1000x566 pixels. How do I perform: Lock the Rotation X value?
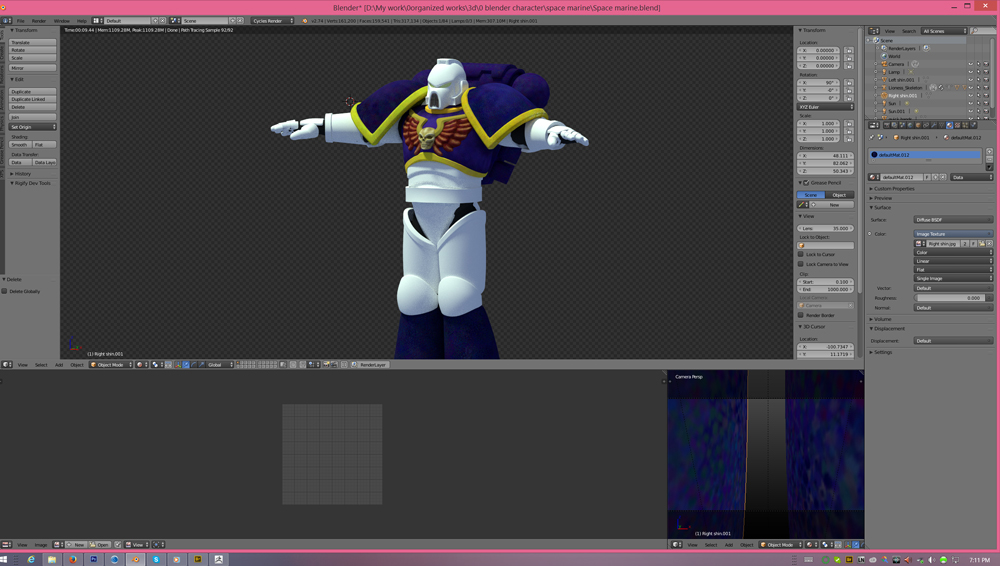849,82
